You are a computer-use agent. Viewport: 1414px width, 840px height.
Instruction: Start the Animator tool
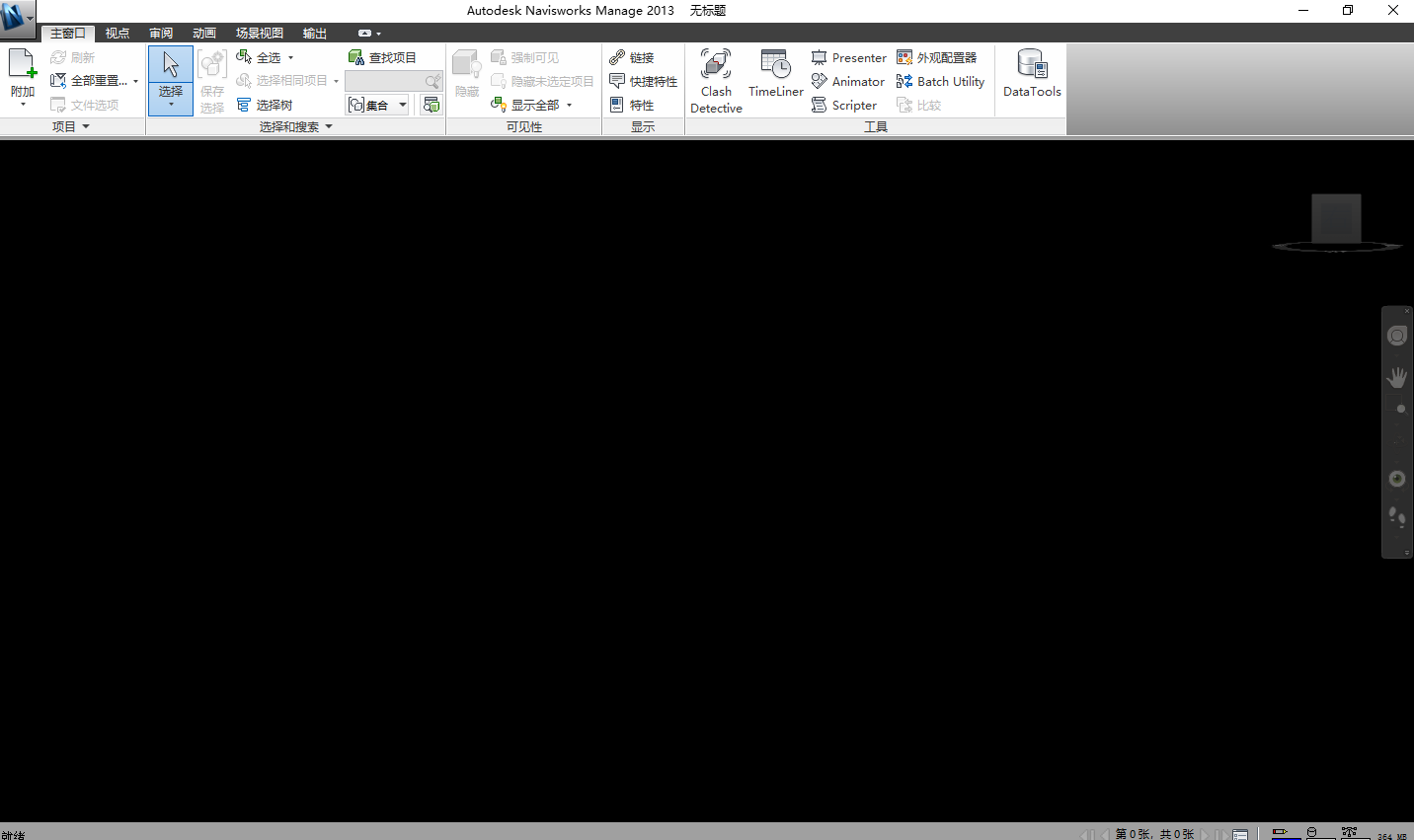pyautogui.click(x=847, y=81)
